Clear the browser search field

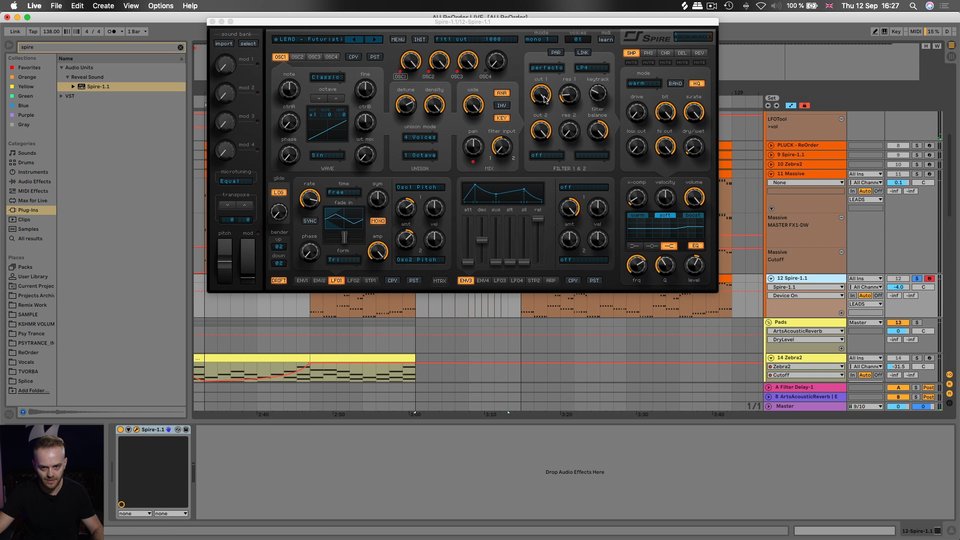[x=181, y=47]
